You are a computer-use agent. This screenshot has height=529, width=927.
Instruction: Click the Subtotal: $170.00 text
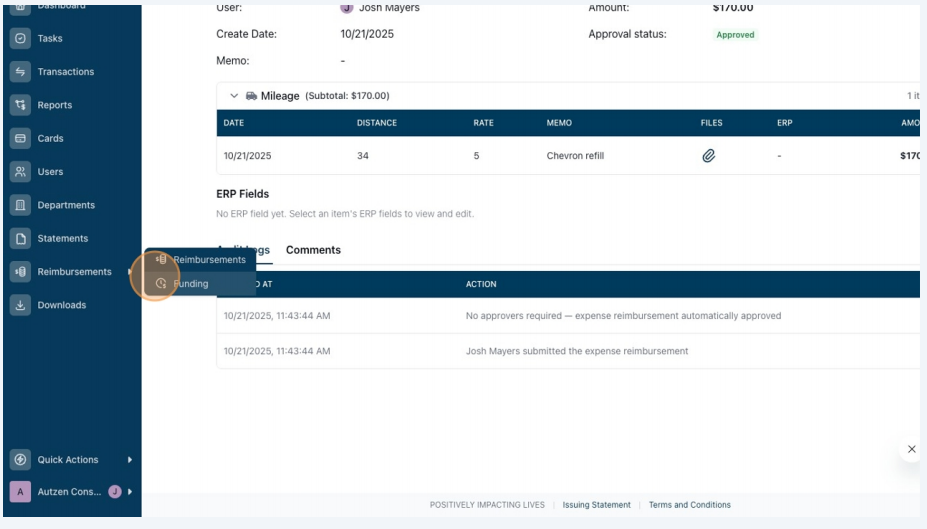(x=347, y=96)
